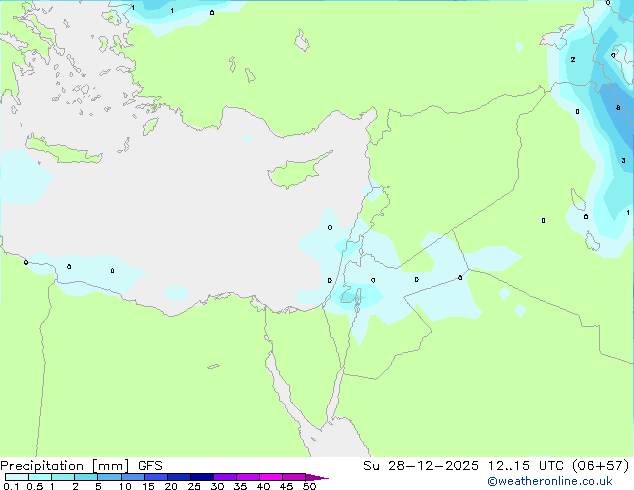The image size is (634, 490).
Task: Click the 5–10 mm blue legend swatch
Action: (x=109, y=477)
